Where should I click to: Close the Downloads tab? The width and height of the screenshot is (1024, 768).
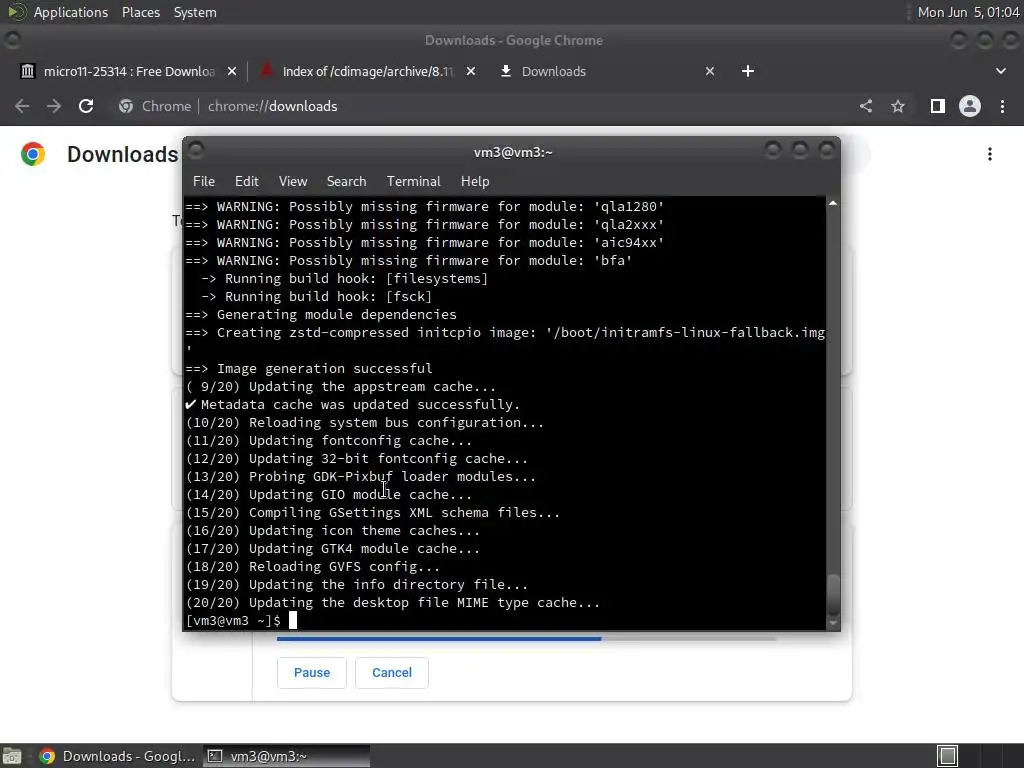710,71
